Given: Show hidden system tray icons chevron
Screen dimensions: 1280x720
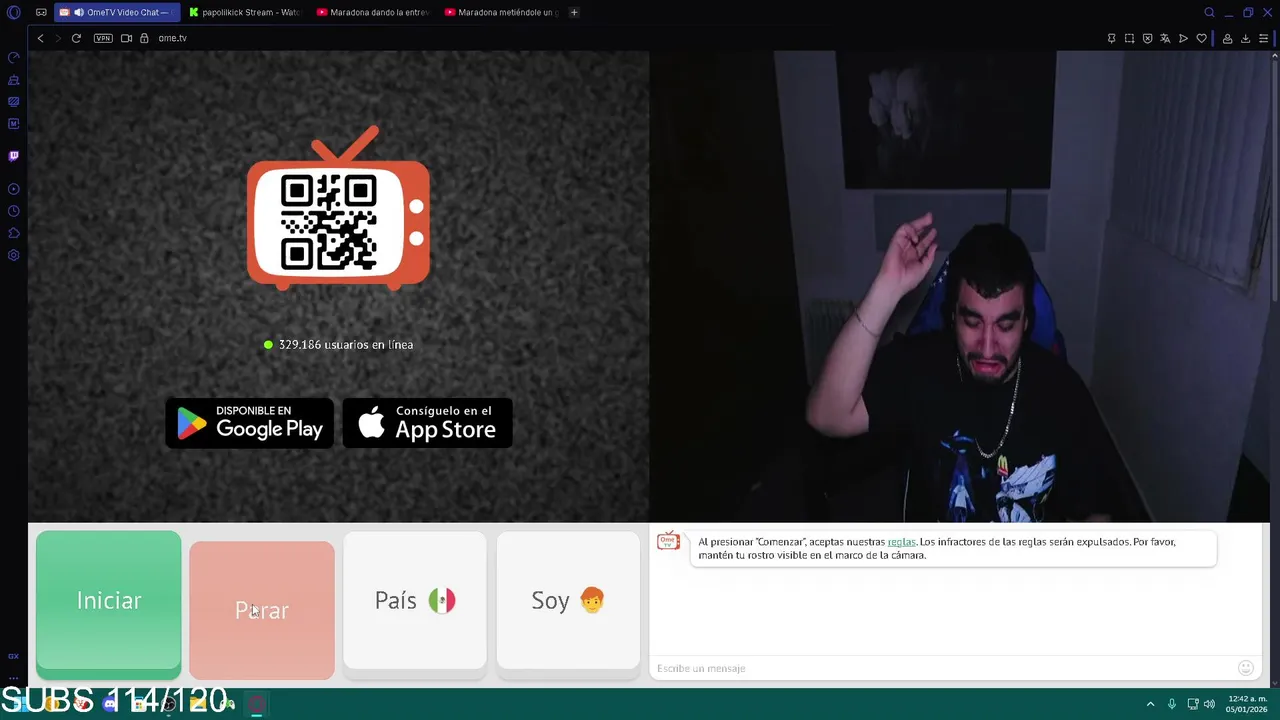Looking at the screenshot, I should [x=1150, y=704].
